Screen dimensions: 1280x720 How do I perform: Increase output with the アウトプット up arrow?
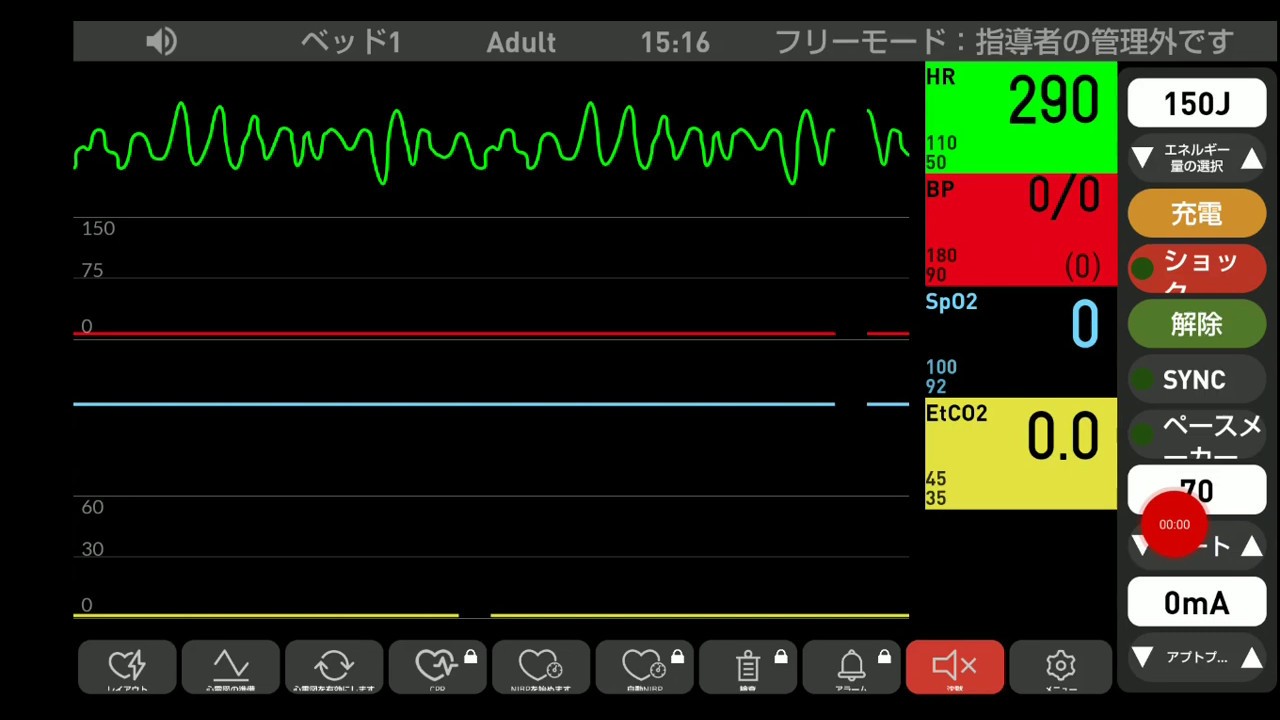(1252, 657)
